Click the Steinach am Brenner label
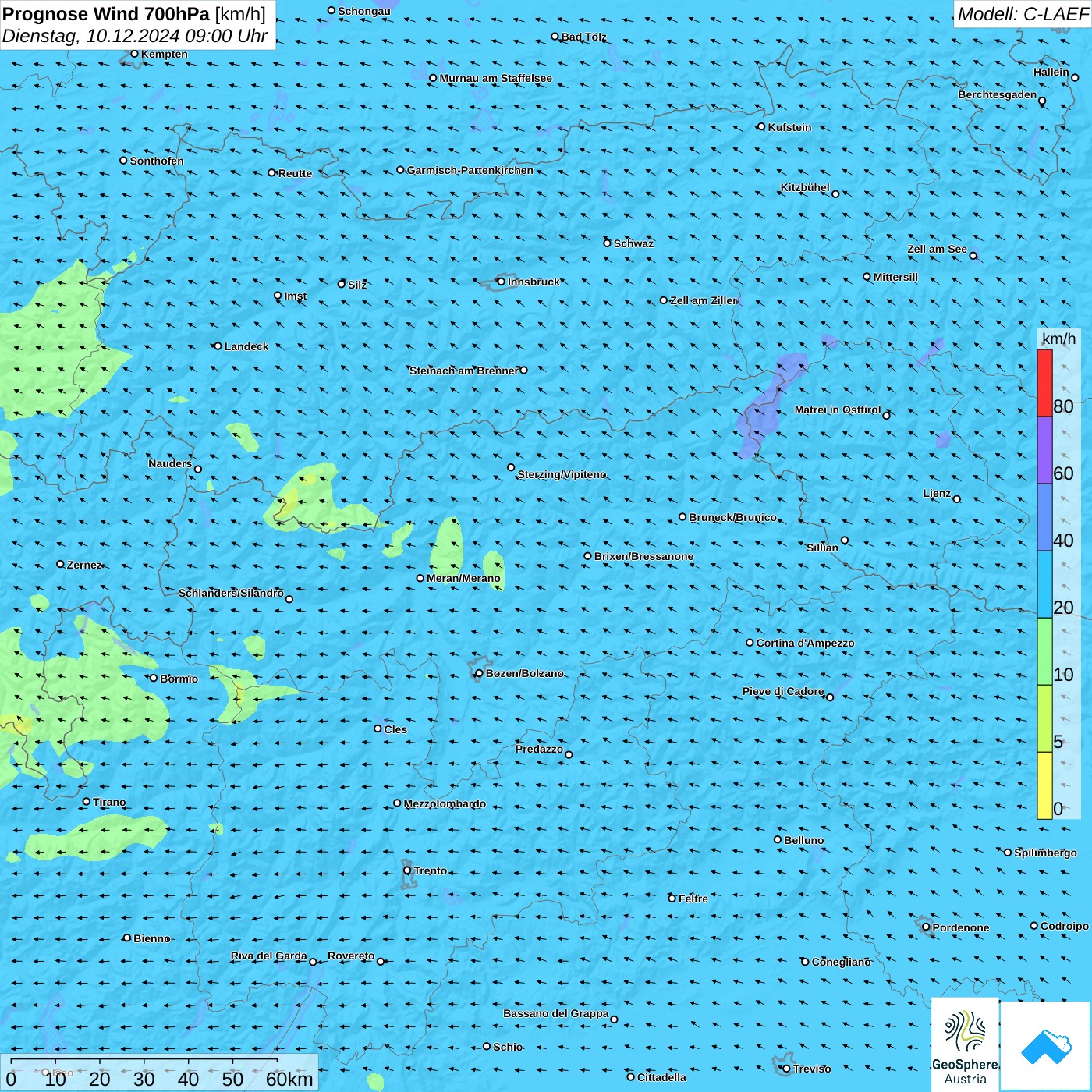Screen dimensions: 1092x1092 [463, 370]
